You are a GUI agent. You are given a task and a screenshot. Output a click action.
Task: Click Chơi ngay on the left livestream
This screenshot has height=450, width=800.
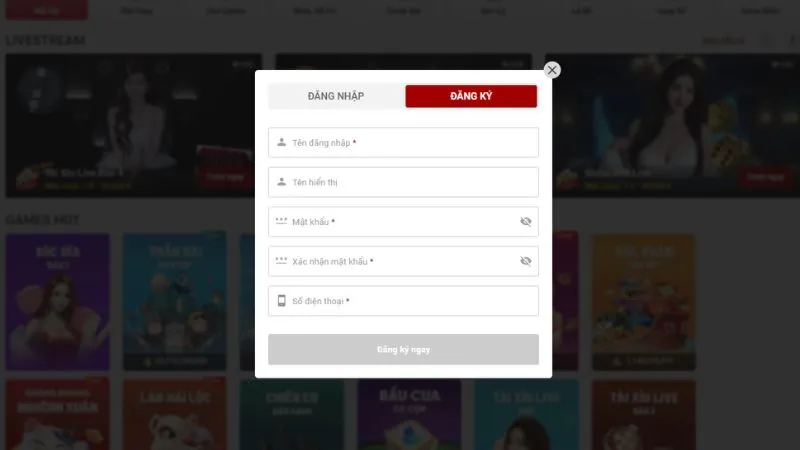pos(225,177)
